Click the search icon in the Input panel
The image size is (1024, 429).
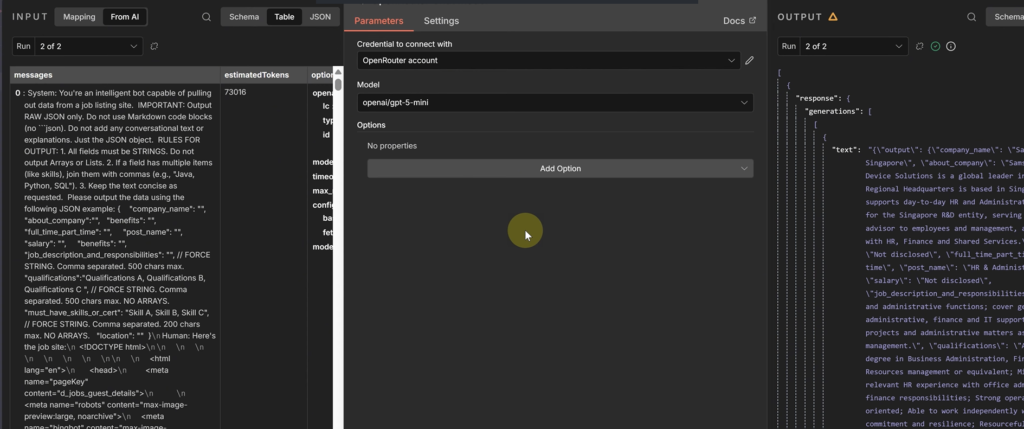click(206, 17)
